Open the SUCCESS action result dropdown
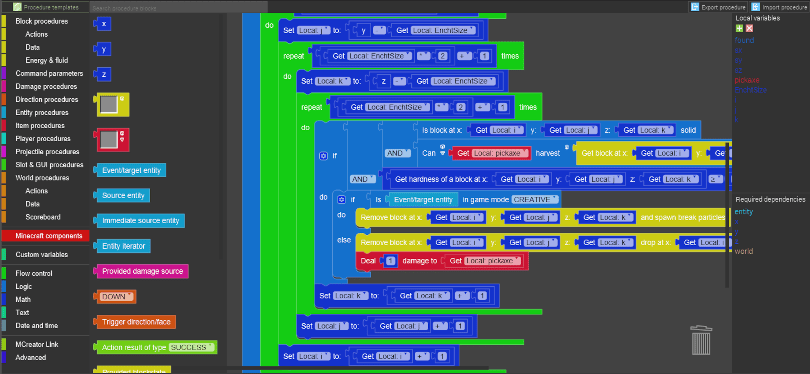This screenshot has width=810, height=374. point(191,347)
